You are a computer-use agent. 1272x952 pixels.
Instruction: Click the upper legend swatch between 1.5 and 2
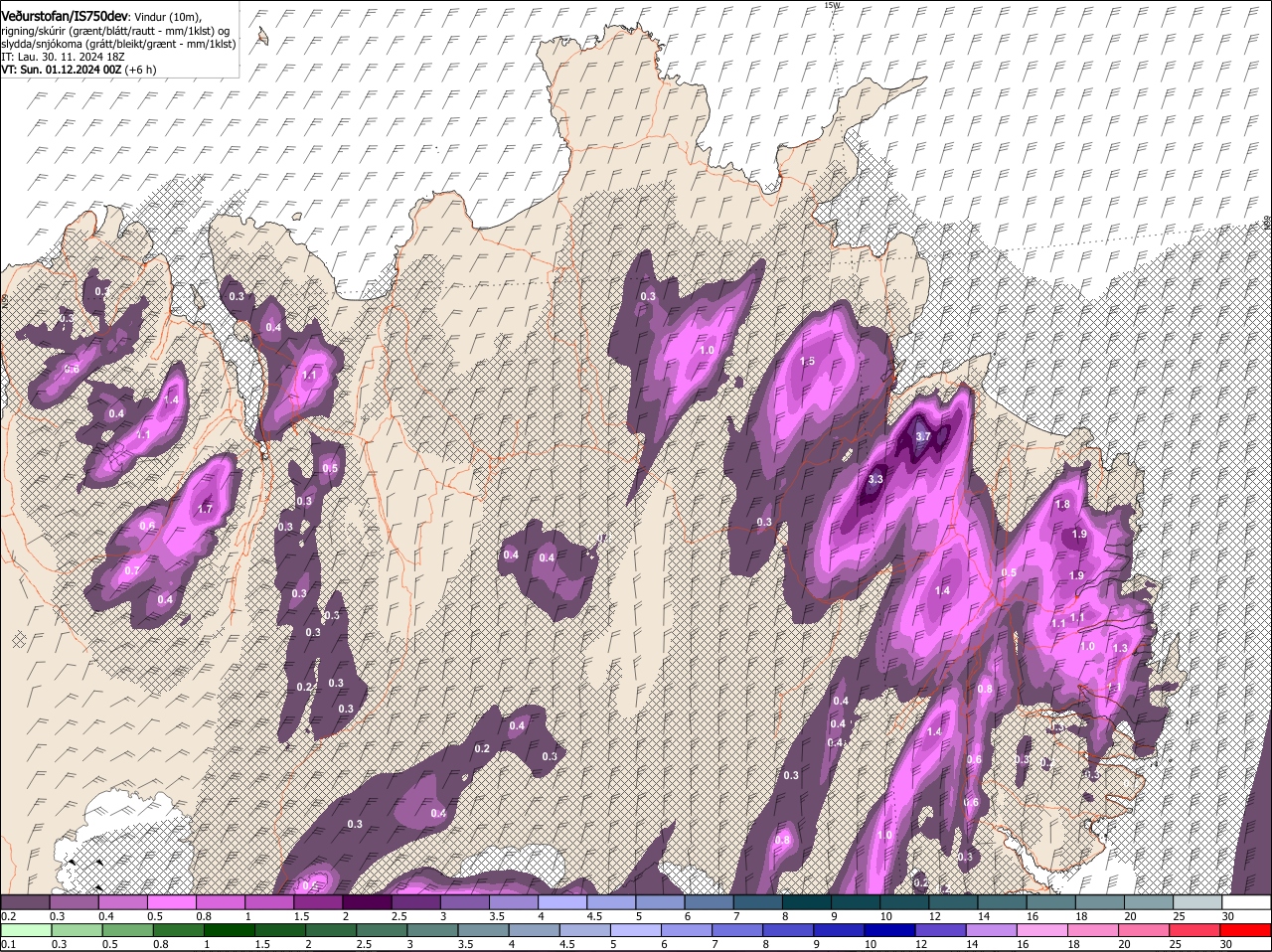[319, 902]
